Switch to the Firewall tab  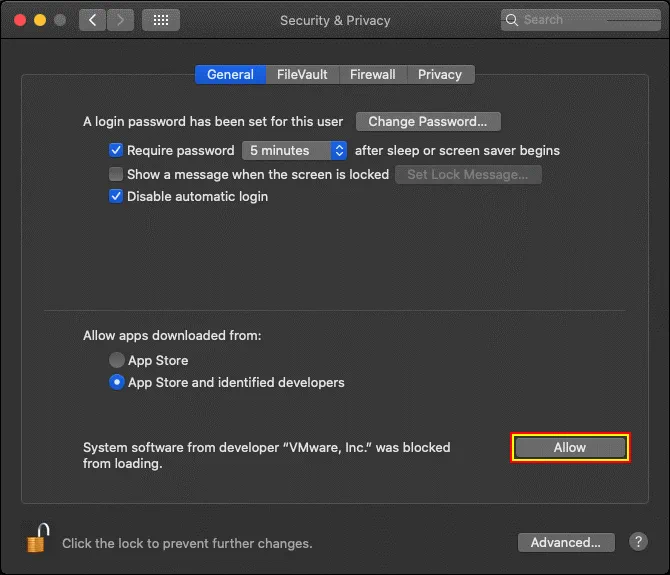coord(372,75)
